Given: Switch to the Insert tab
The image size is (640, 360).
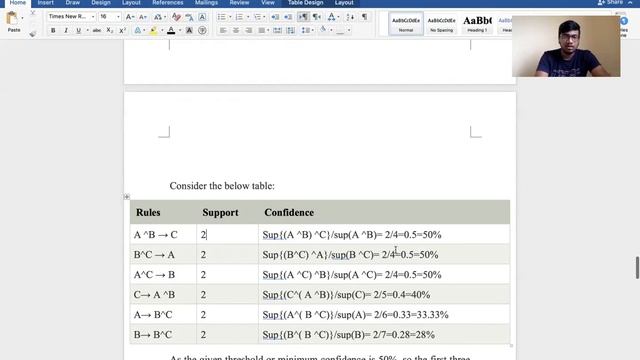Looking at the screenshot, I should coord(46,3).
